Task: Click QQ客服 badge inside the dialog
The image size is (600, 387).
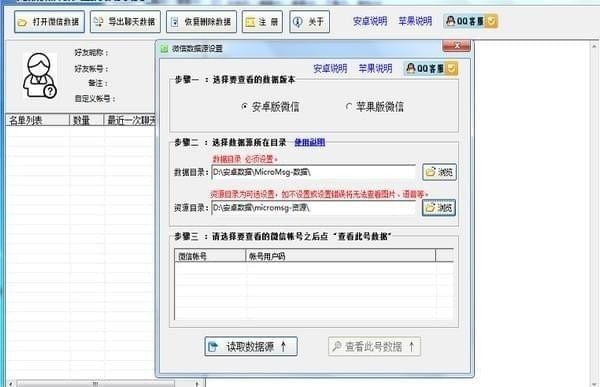Action: coord(431,69)
